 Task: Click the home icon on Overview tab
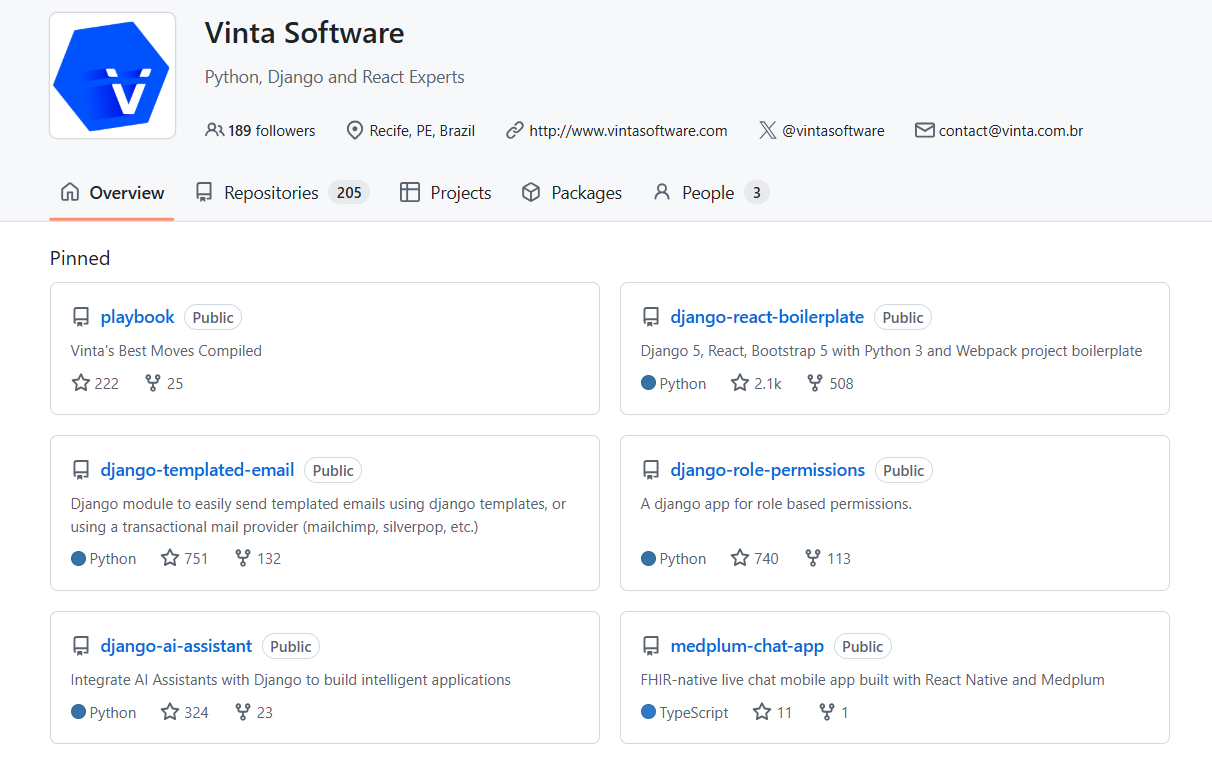[x=70, y=192]
